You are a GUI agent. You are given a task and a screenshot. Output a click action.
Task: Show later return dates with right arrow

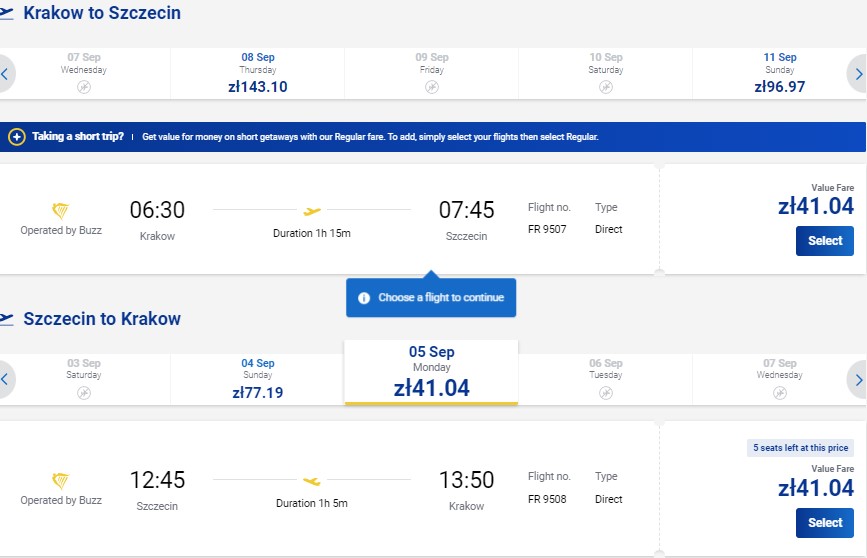tap(858, 379)
